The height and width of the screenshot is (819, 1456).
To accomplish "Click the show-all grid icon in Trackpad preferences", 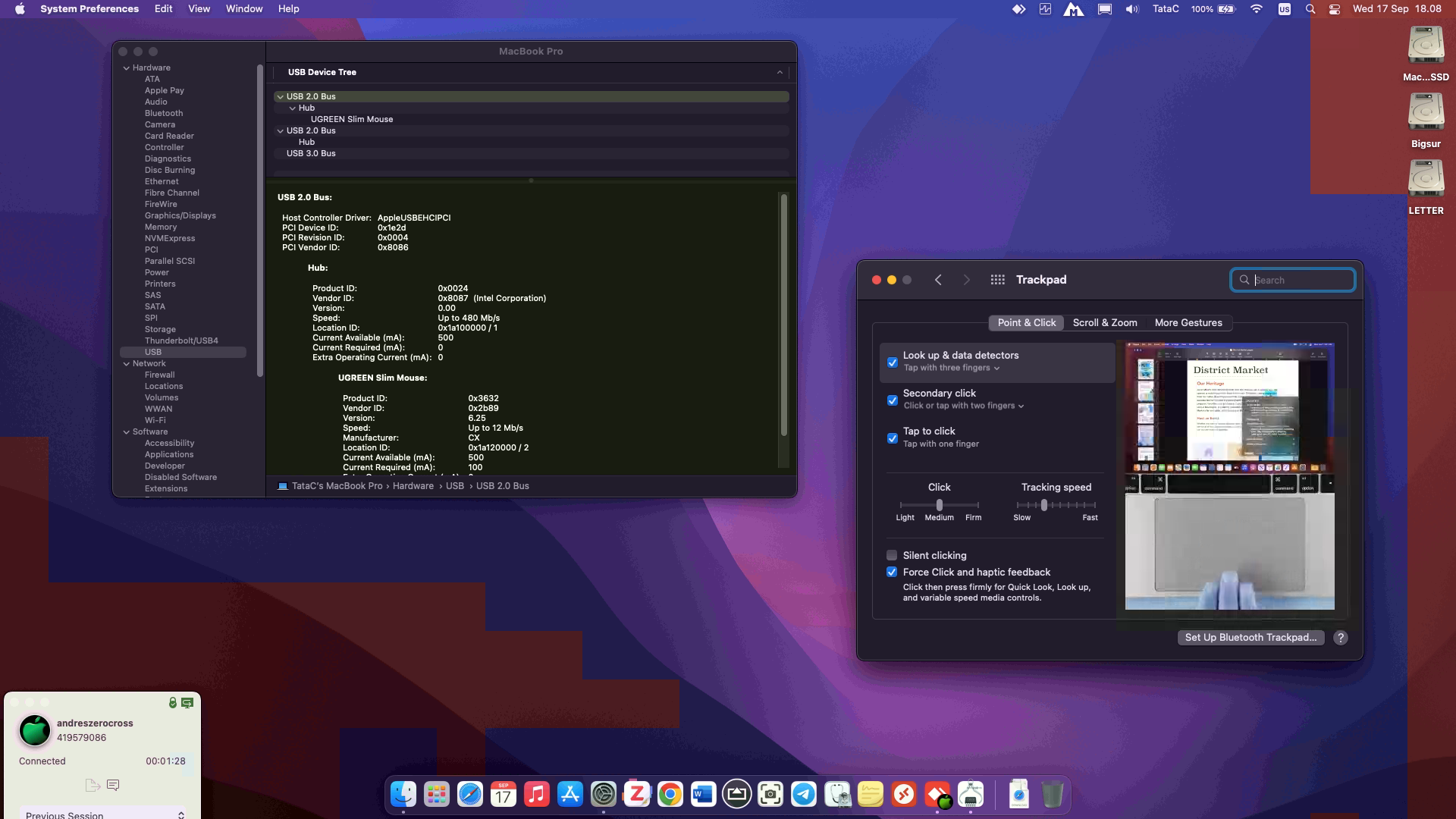I will click(997, 280).
